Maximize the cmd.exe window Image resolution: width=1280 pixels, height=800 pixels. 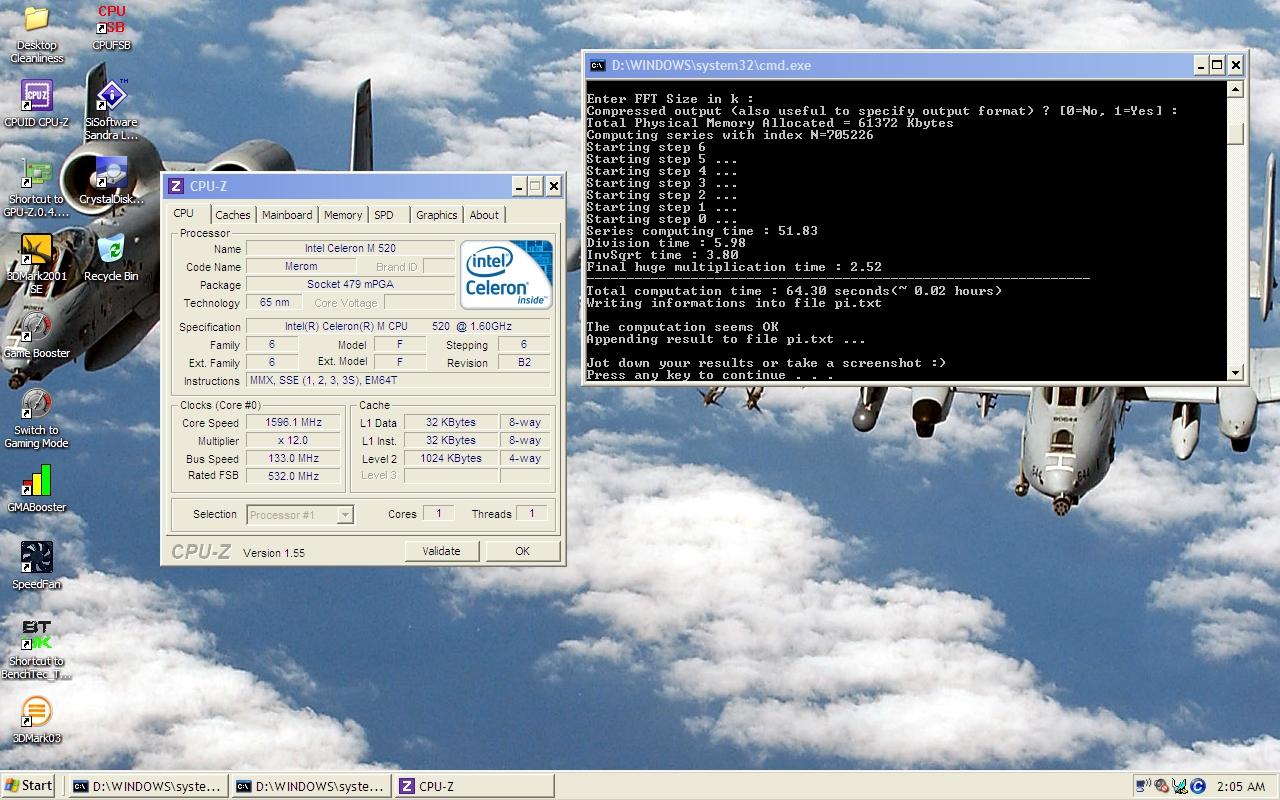tap(1217, 65)
